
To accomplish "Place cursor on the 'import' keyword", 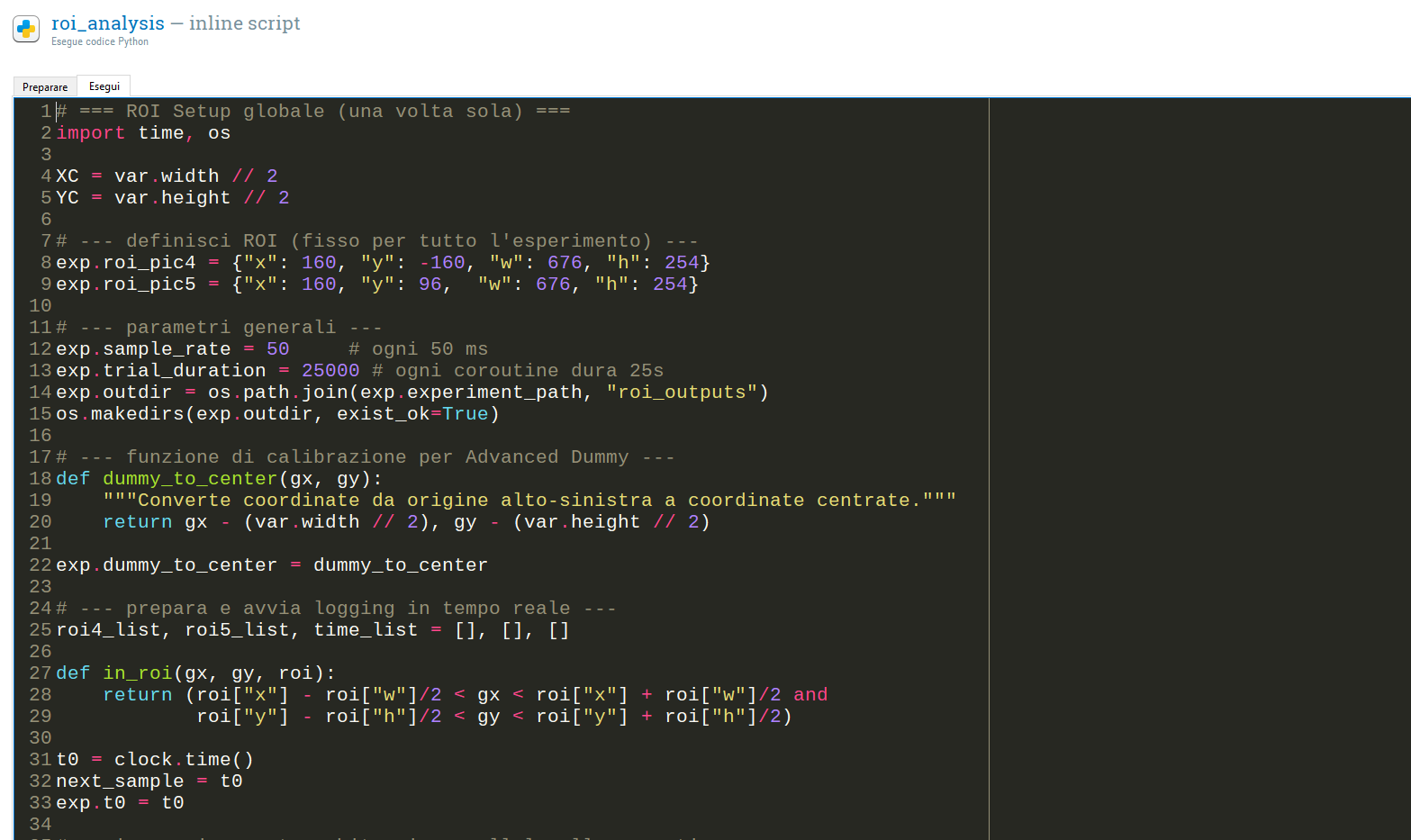I will (x=90, y=133).
